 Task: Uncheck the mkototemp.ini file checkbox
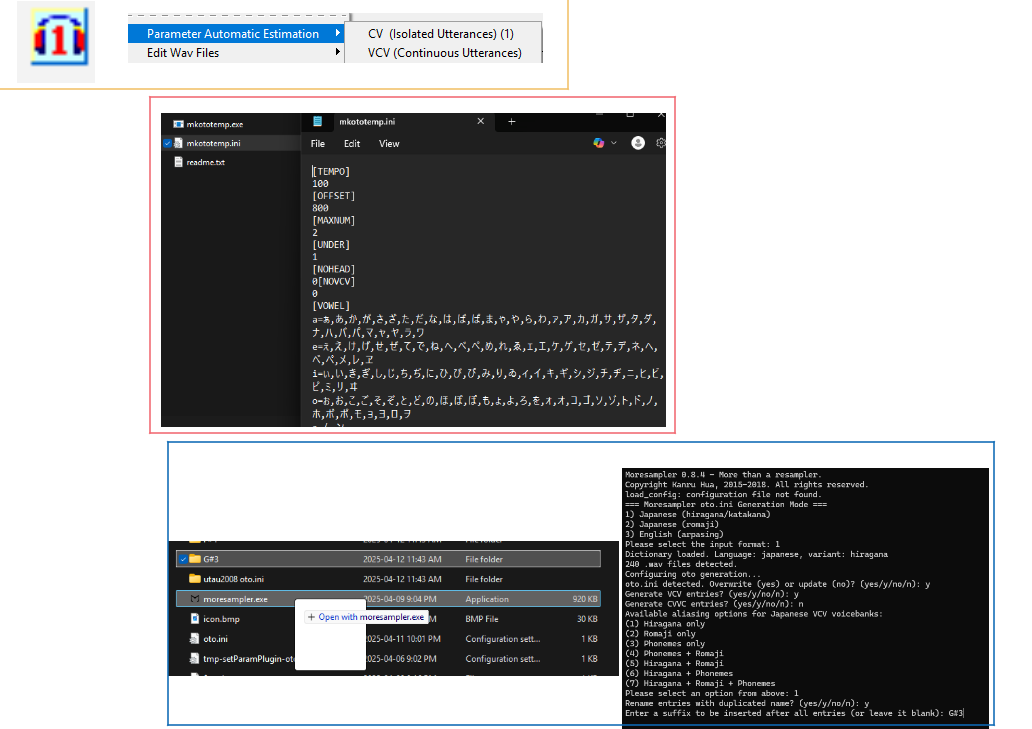167,143
